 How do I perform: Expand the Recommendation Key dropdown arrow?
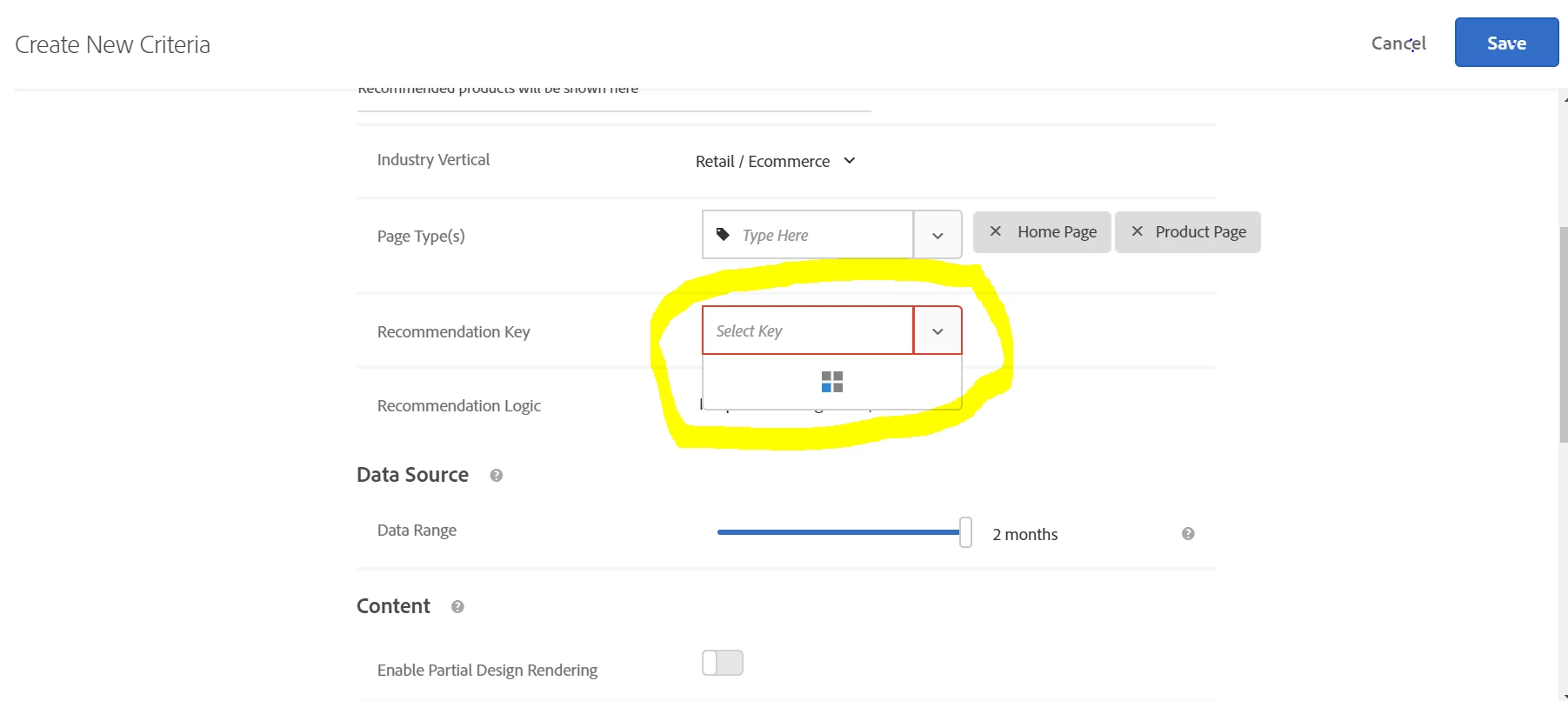(937, 330)
